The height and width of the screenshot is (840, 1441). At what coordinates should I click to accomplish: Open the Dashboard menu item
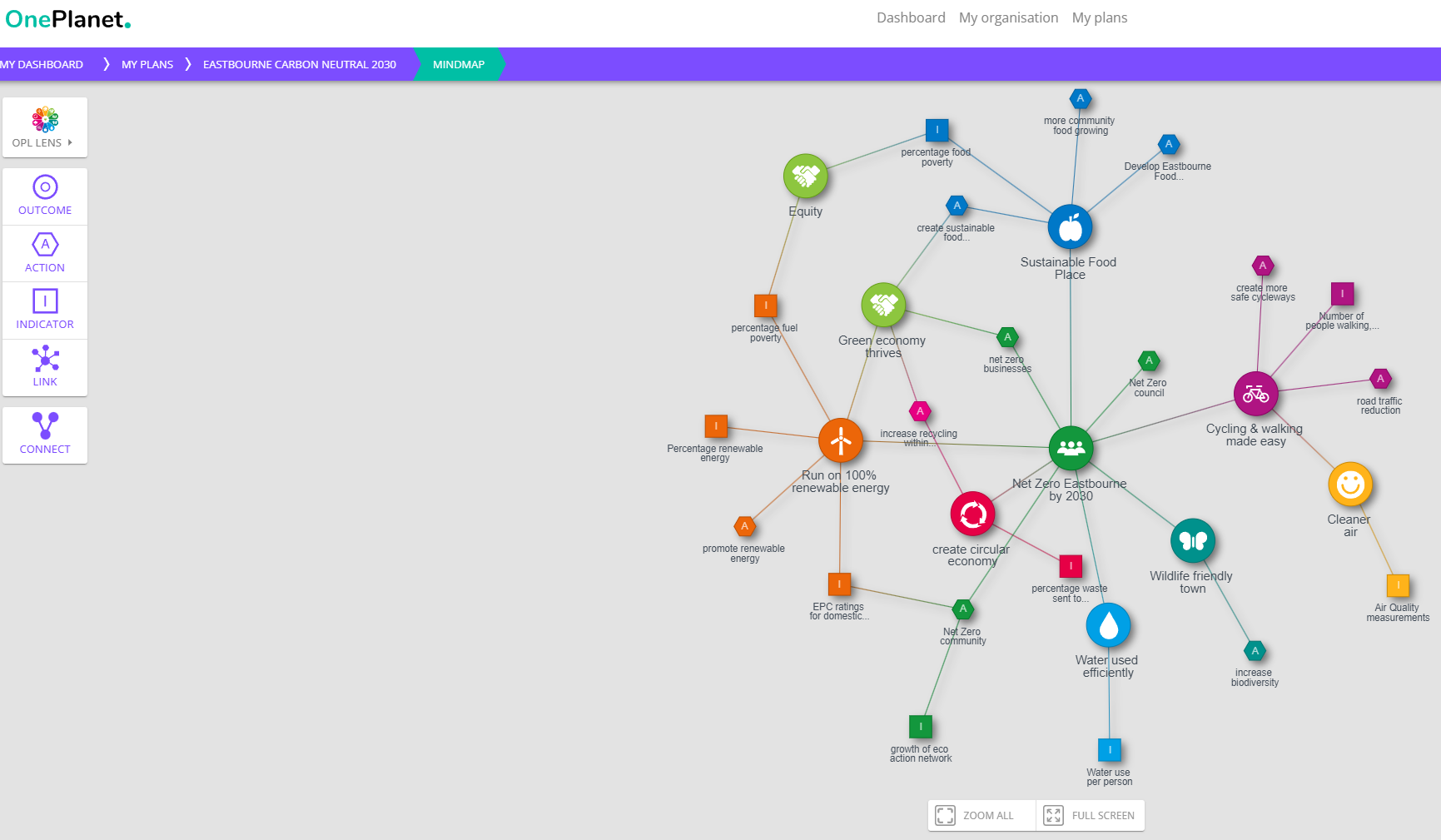[911, 17]
